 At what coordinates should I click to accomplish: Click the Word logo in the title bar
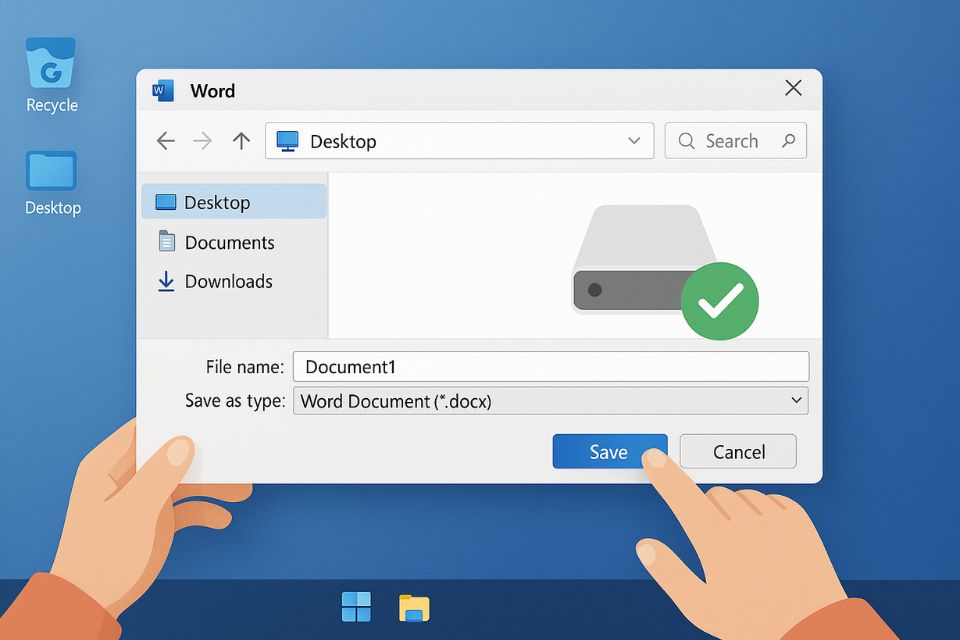click(162, 90)
